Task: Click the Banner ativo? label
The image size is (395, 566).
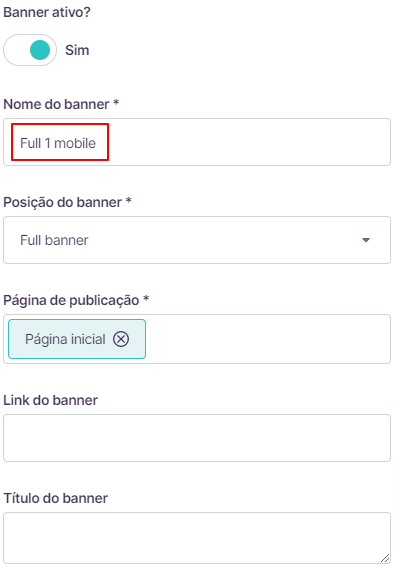Action: click(47, 12)
